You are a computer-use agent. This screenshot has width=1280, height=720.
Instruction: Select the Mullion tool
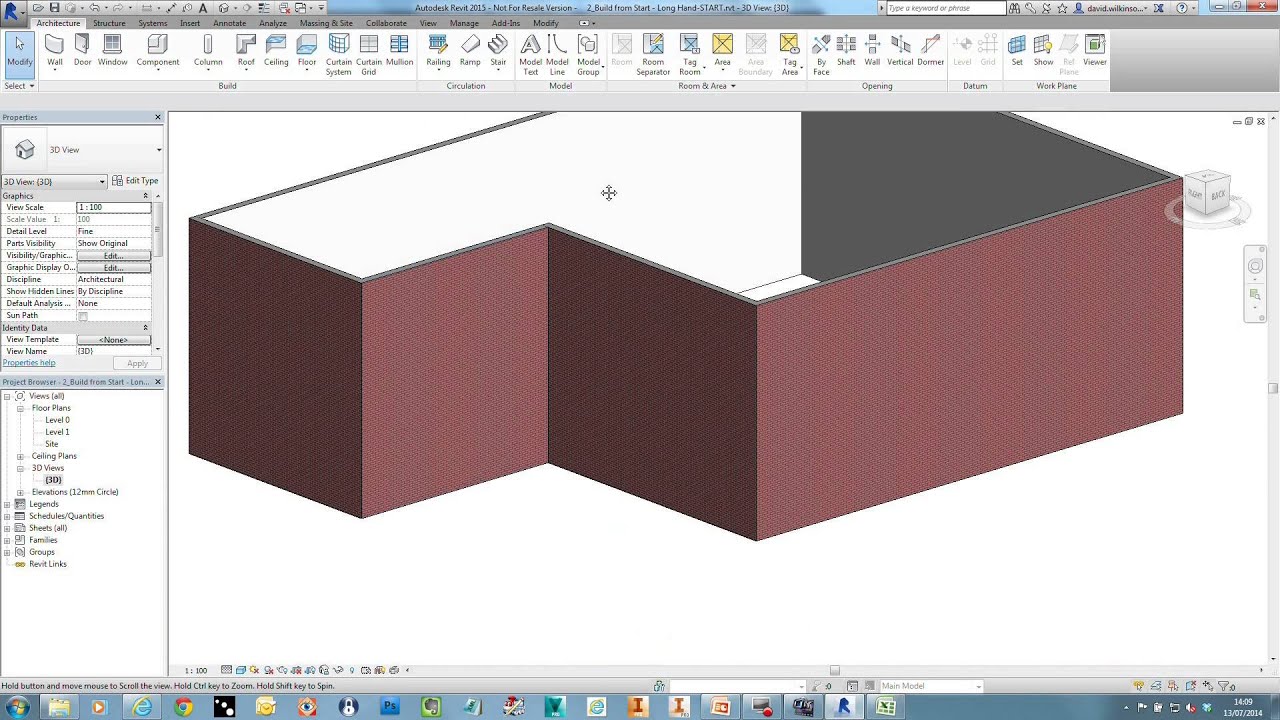(x=399, y=52)
